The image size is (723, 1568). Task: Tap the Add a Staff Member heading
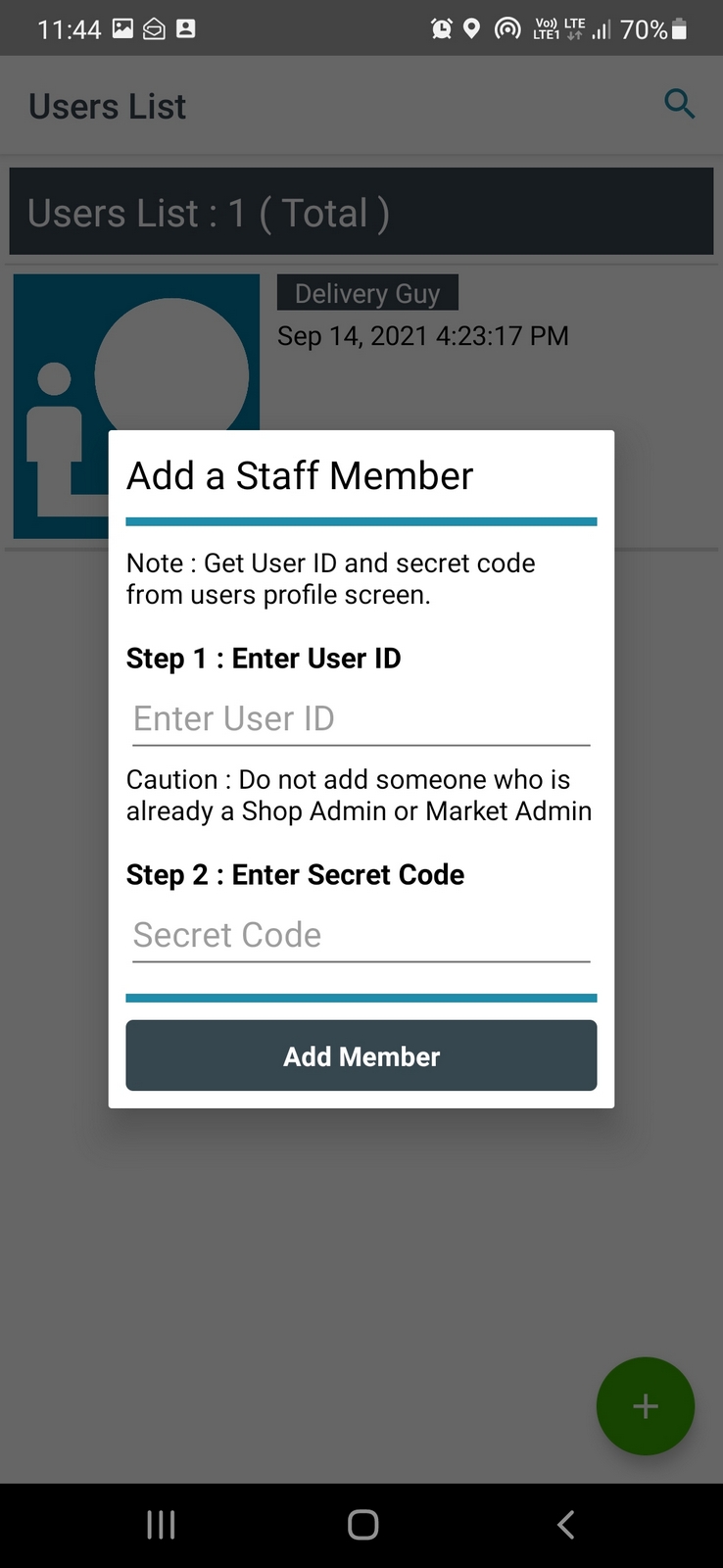(x=300, y=476)
